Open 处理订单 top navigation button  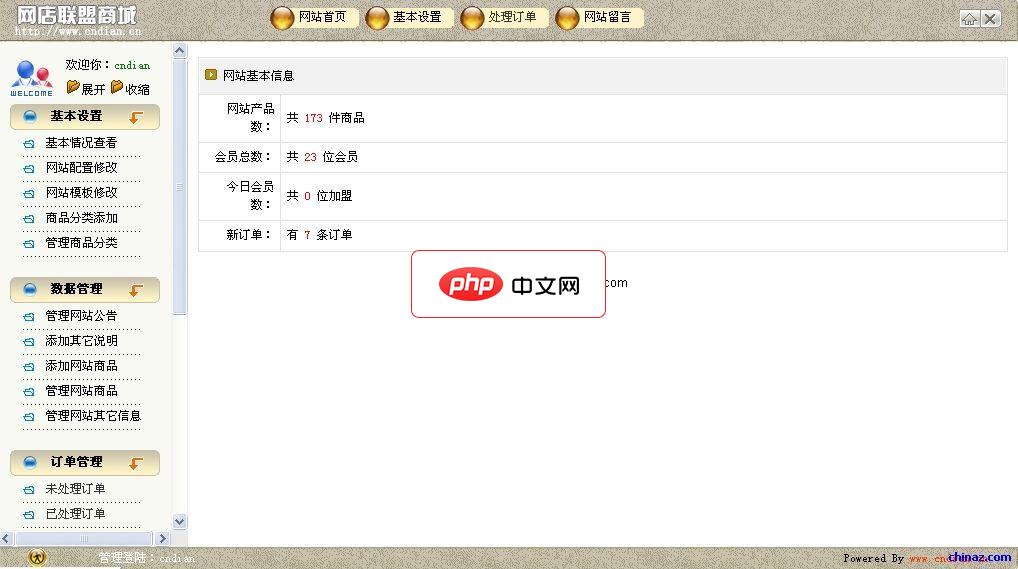pos(504,18)
